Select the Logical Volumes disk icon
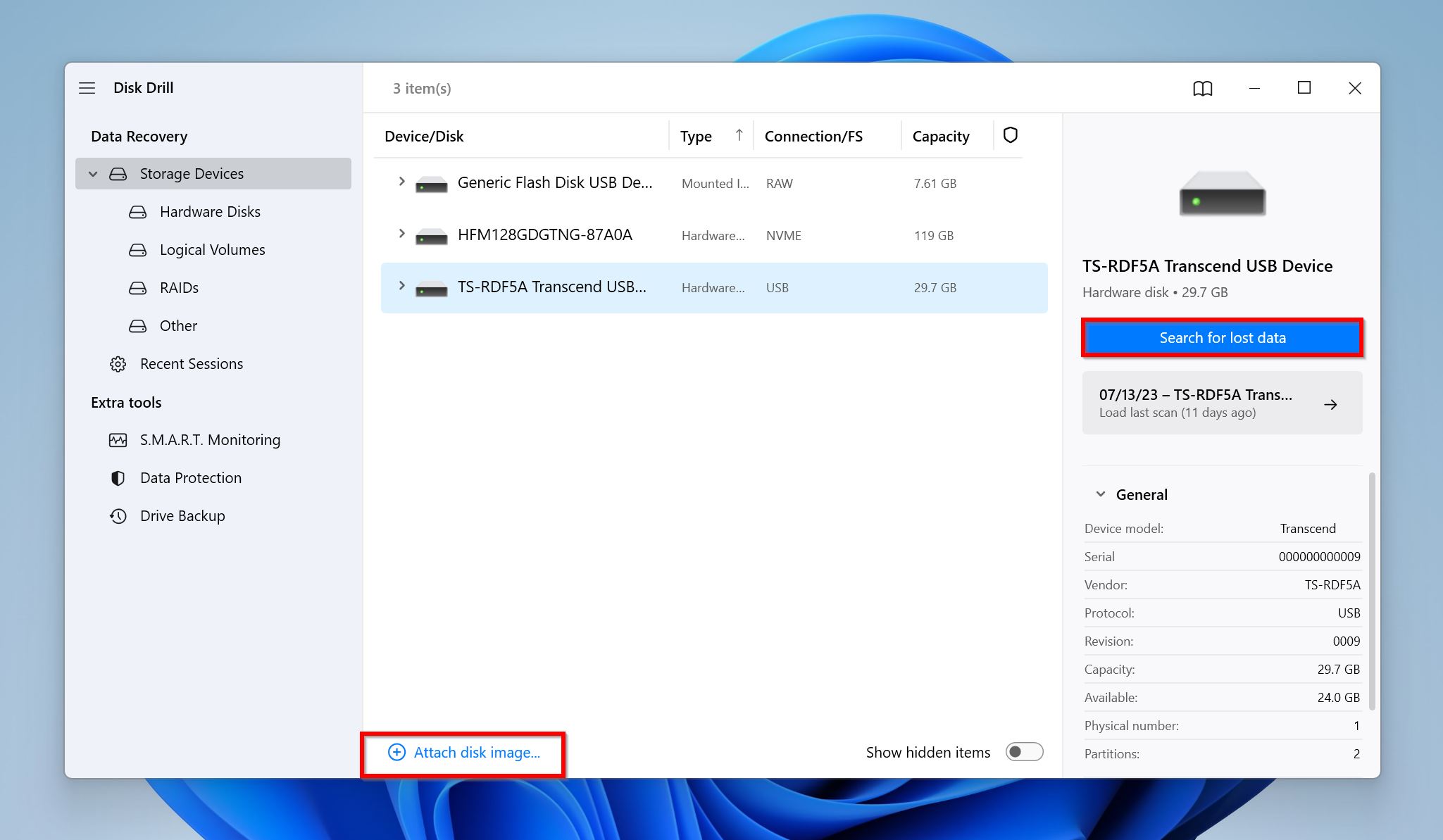The width and height of the screenshot is (1443, 840). [x=137, y=249]
